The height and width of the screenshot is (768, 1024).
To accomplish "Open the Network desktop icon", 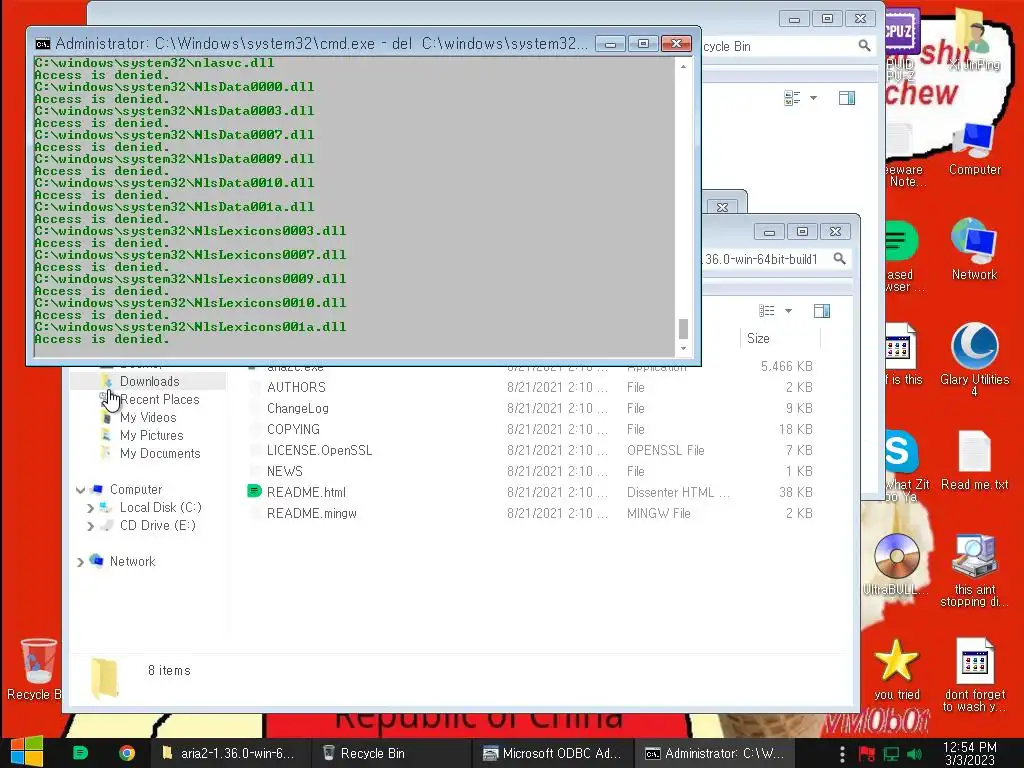I will pyautogui.click(x=974, y=249).
